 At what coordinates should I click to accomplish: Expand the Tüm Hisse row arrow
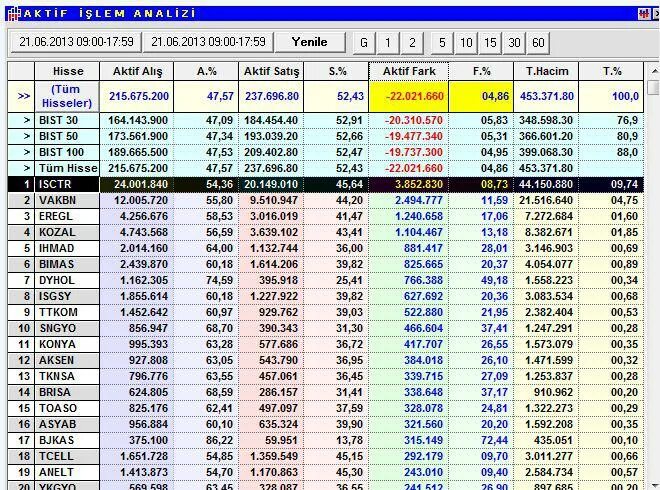(x=21, y=168)
